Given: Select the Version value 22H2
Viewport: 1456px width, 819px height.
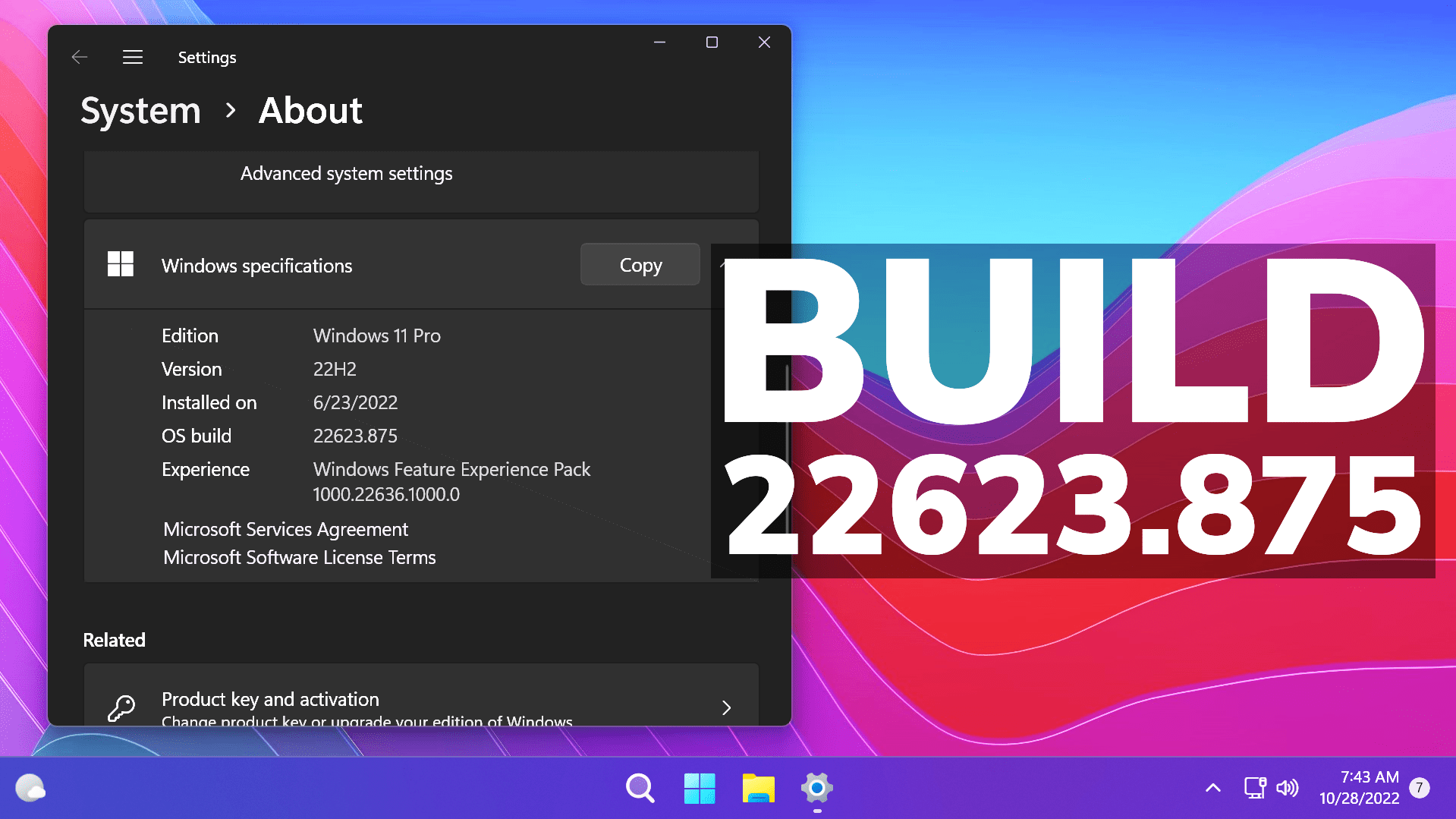Looking at the screenshot, I should click(x=335, y=369).
